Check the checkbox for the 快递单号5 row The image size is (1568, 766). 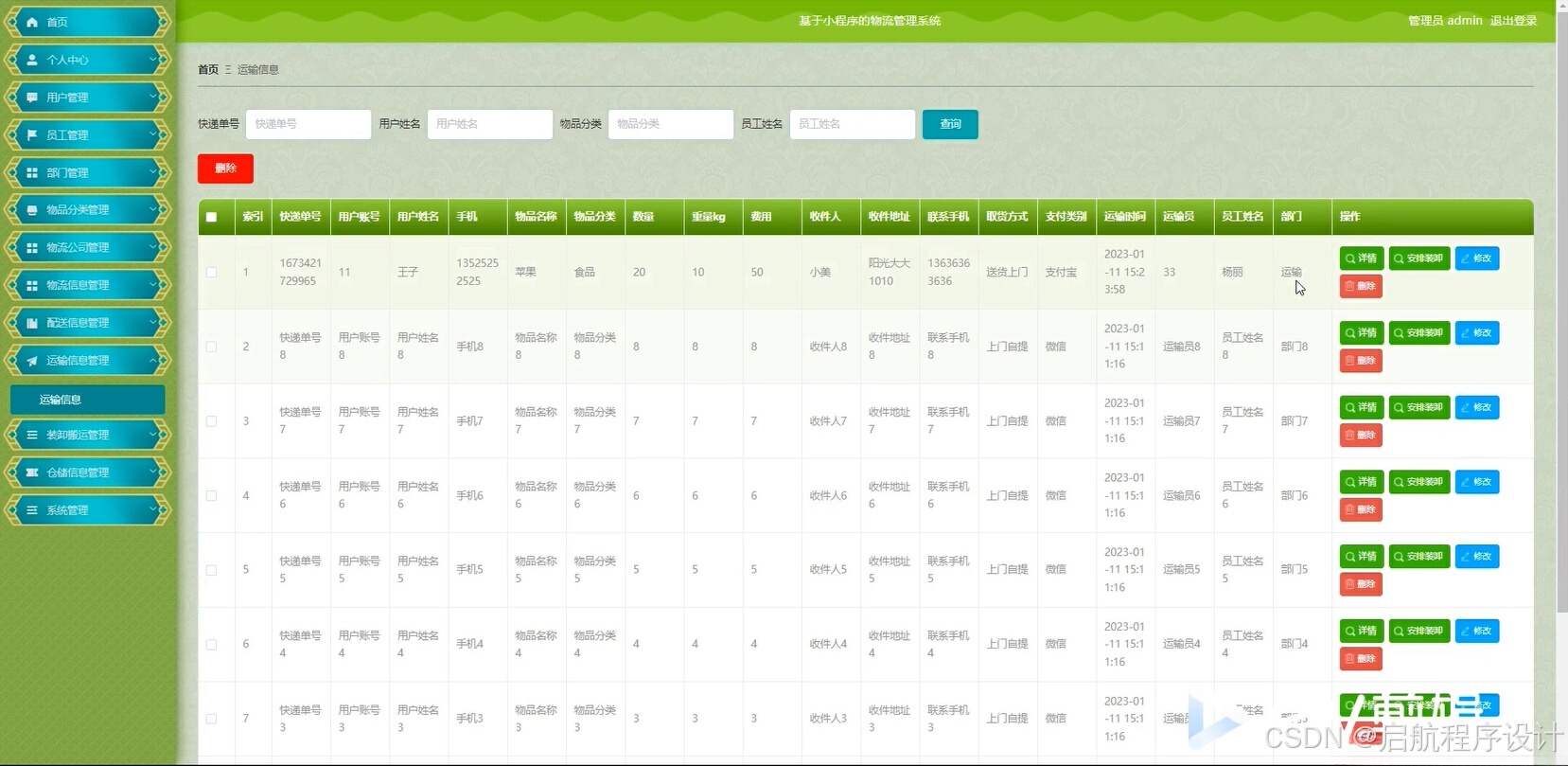[211, 570]
